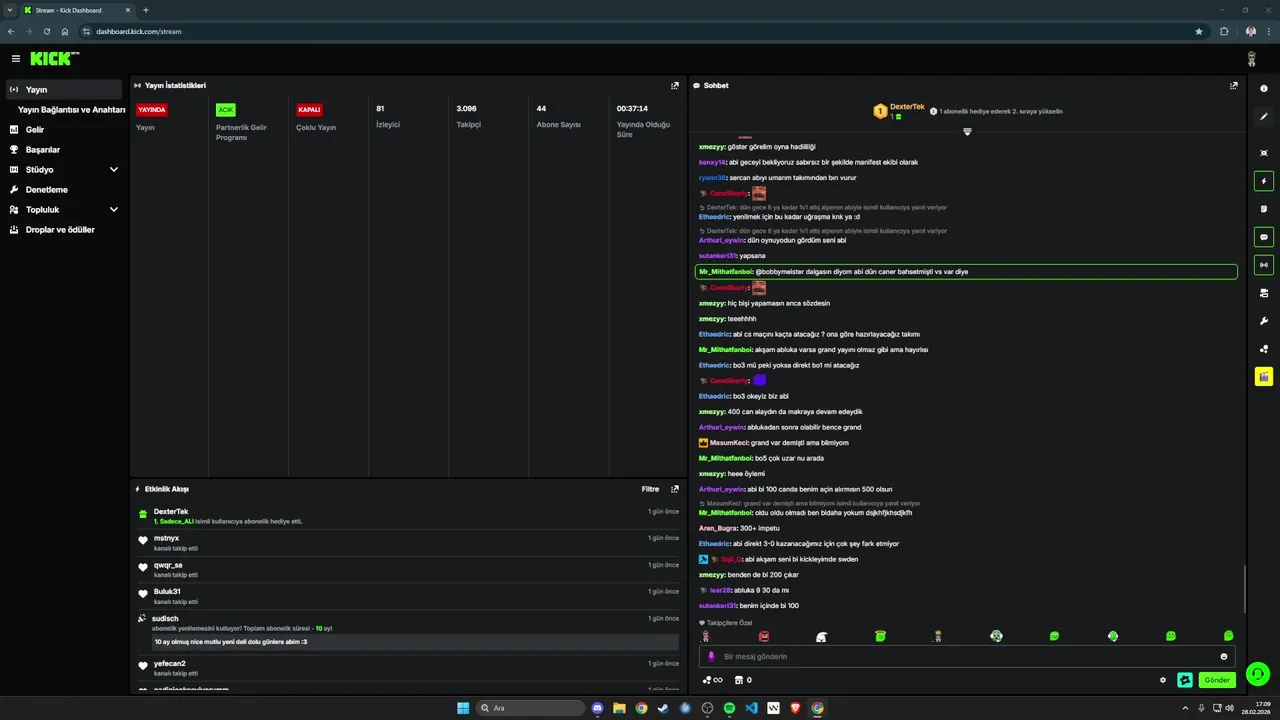Click the Windows Start button
The height and width of the screenshot is (720, 1280).
coord(463,708)
